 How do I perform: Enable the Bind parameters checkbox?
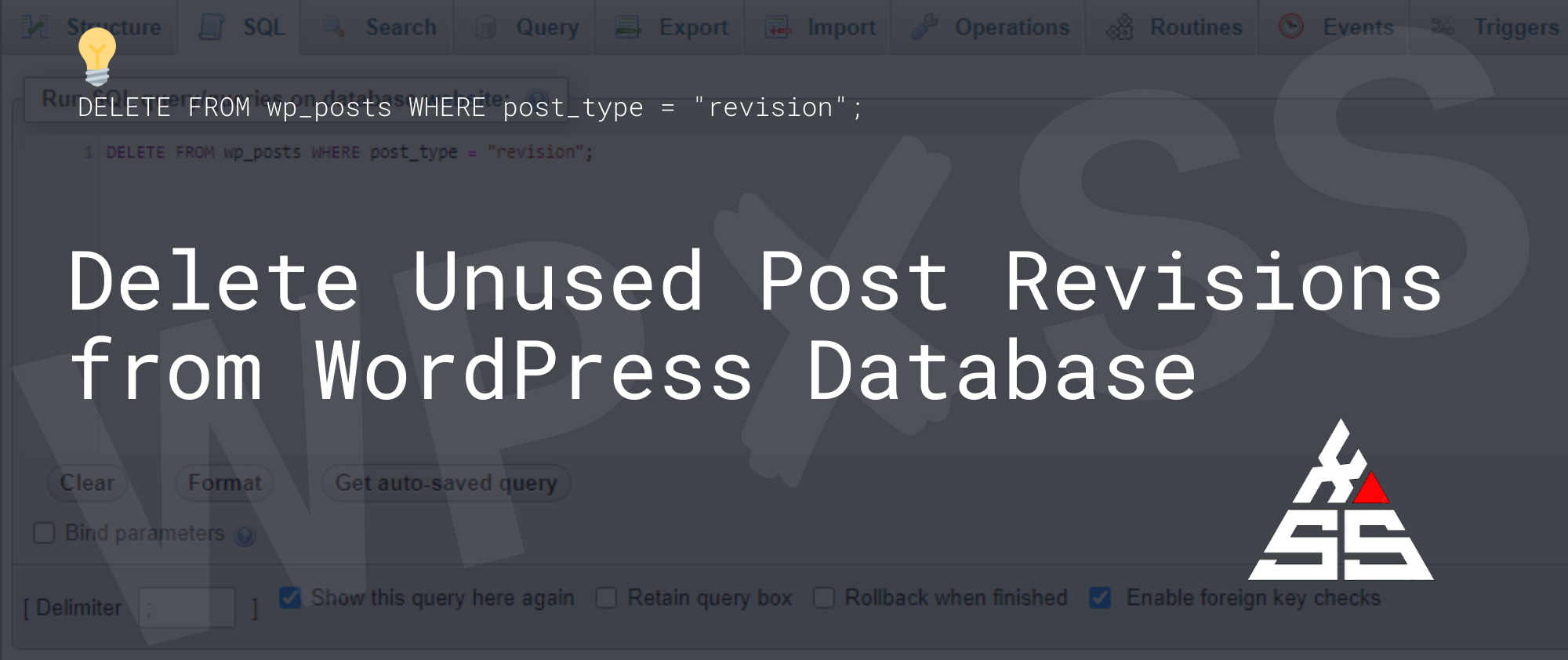point(44,534)
